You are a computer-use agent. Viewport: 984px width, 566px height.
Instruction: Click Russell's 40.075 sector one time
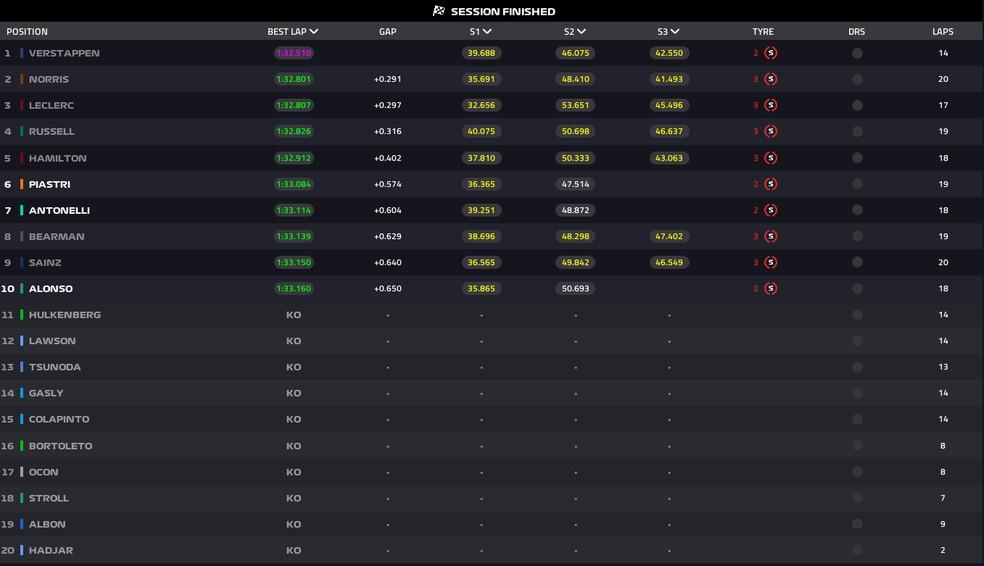pos(481,131)
